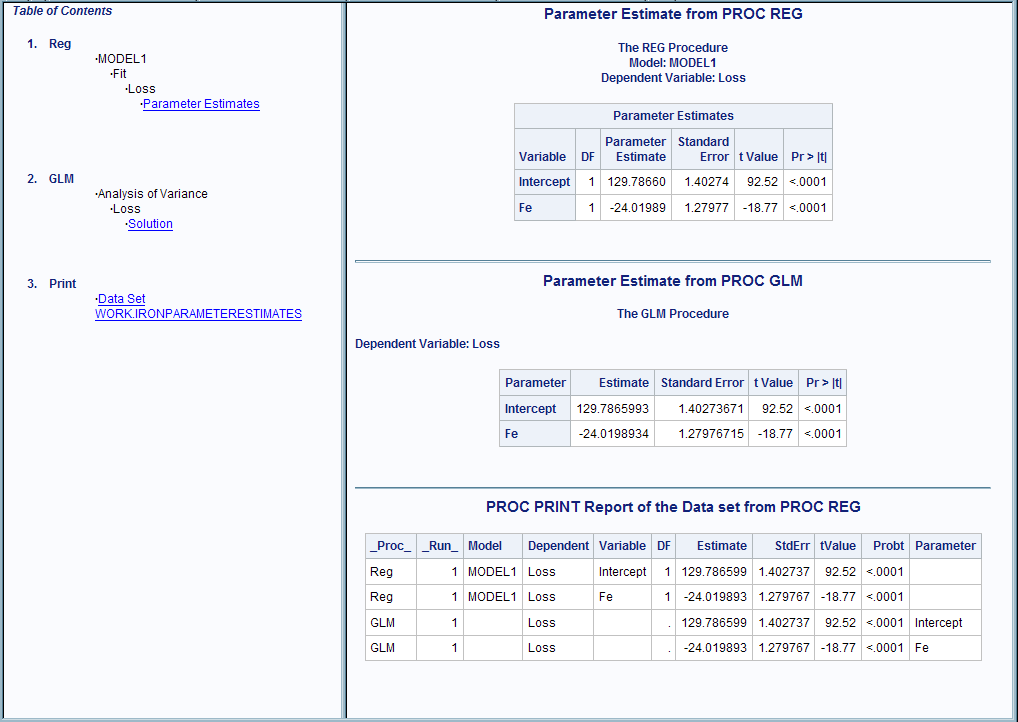The height and width of the screenshot is (722, 1018).
Task: Select the Reg entry in Table of Contents
Action: click(60, 44)
